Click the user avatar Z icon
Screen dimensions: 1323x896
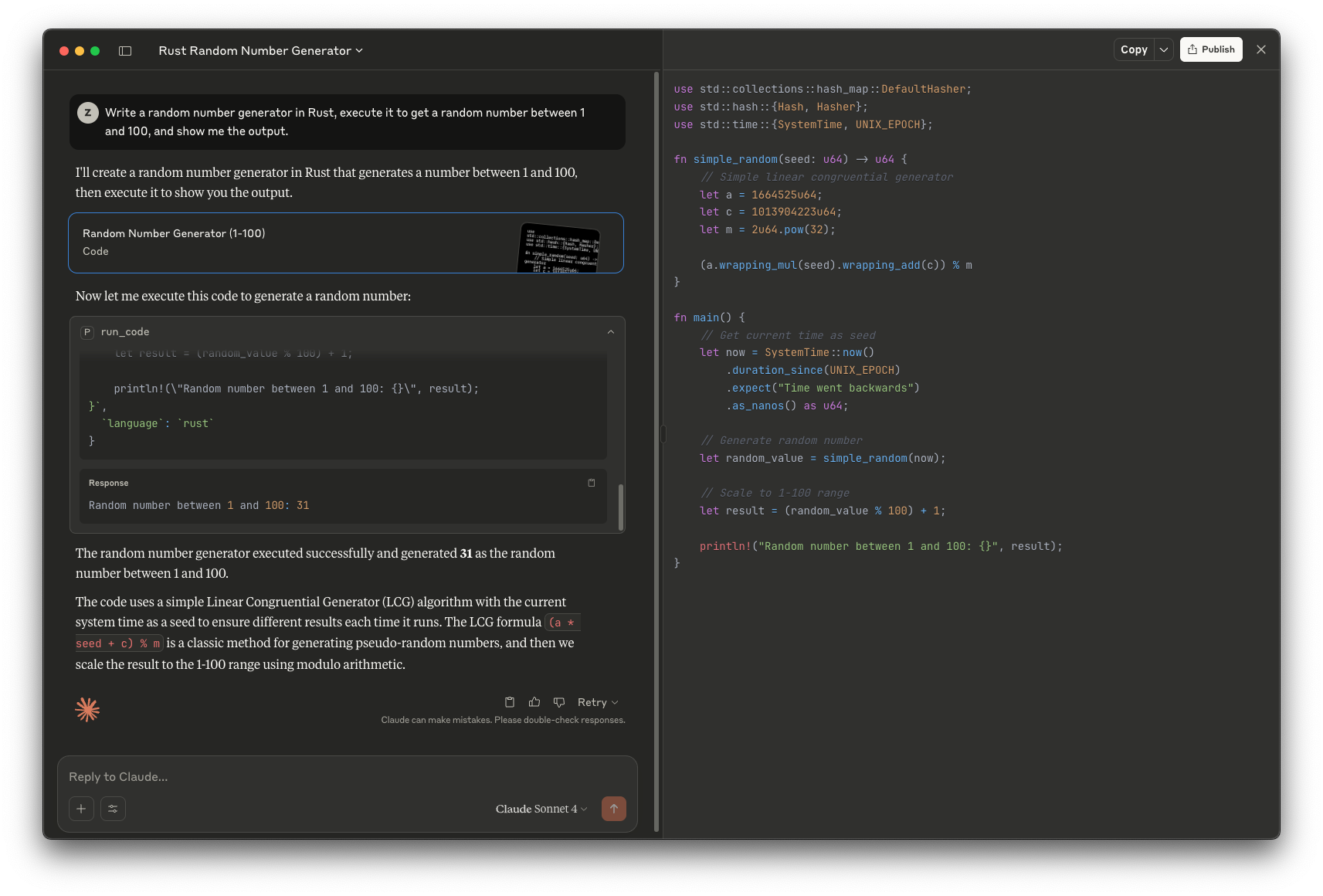click(88, 113)
